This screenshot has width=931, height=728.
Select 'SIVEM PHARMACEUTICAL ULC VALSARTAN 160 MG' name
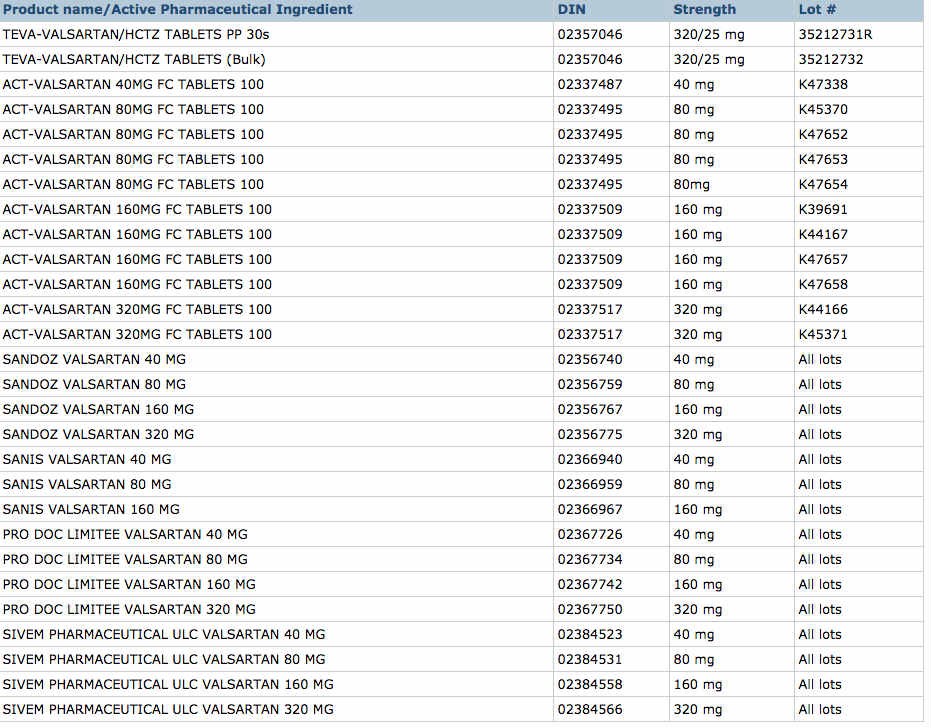click(x=168, y=683)
